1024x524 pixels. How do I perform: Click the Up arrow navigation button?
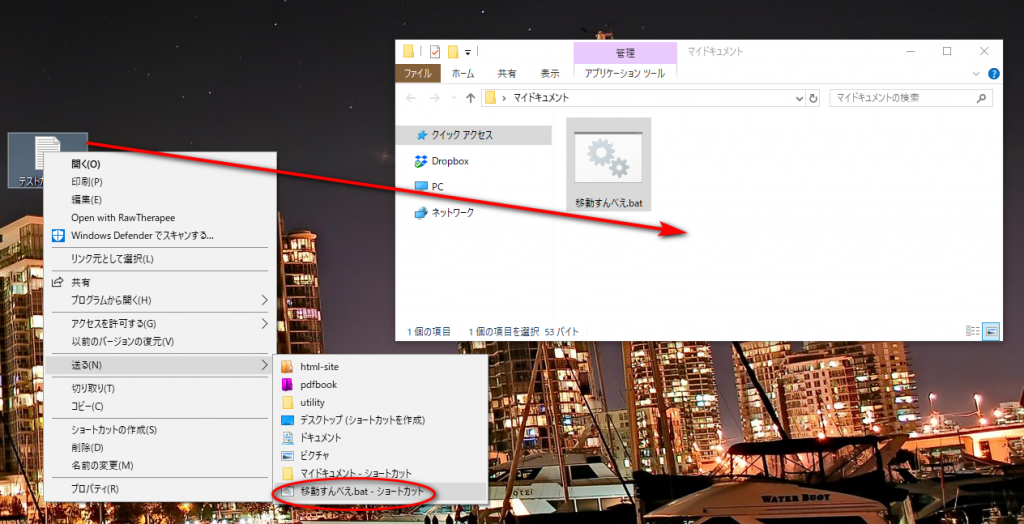click(470, 98)
